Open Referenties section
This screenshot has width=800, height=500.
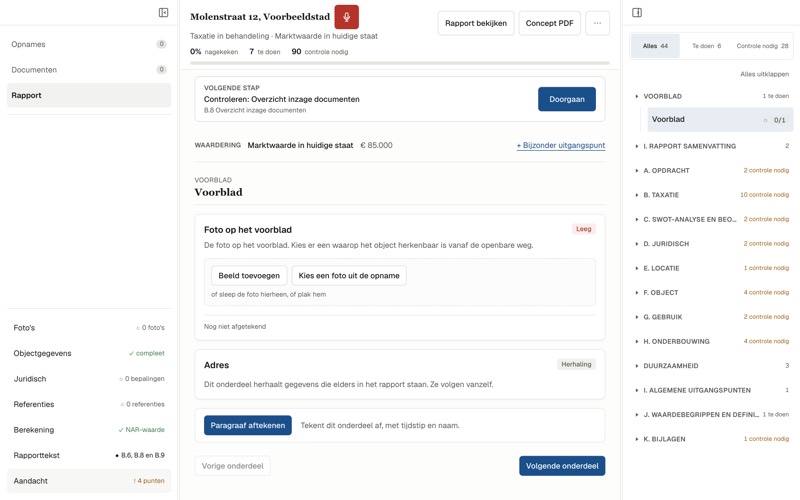click(x=89, y=405)
